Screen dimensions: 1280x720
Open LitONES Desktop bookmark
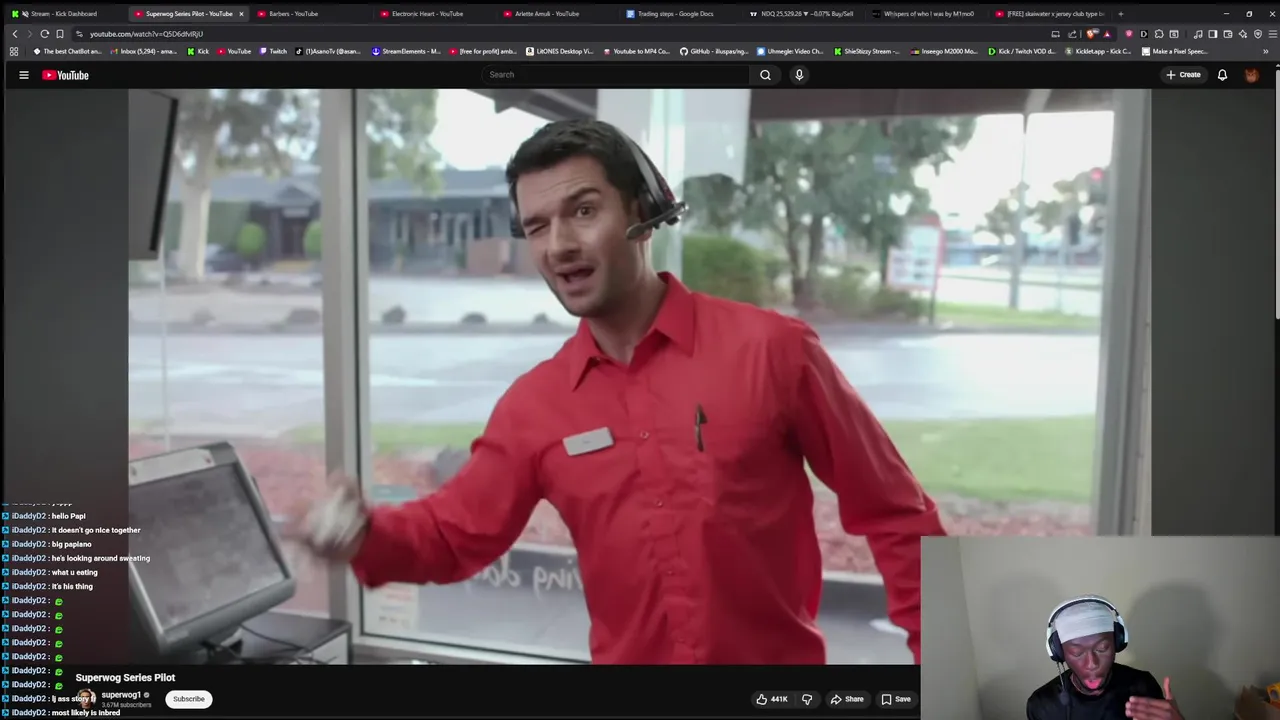click(x=559, y=51)
